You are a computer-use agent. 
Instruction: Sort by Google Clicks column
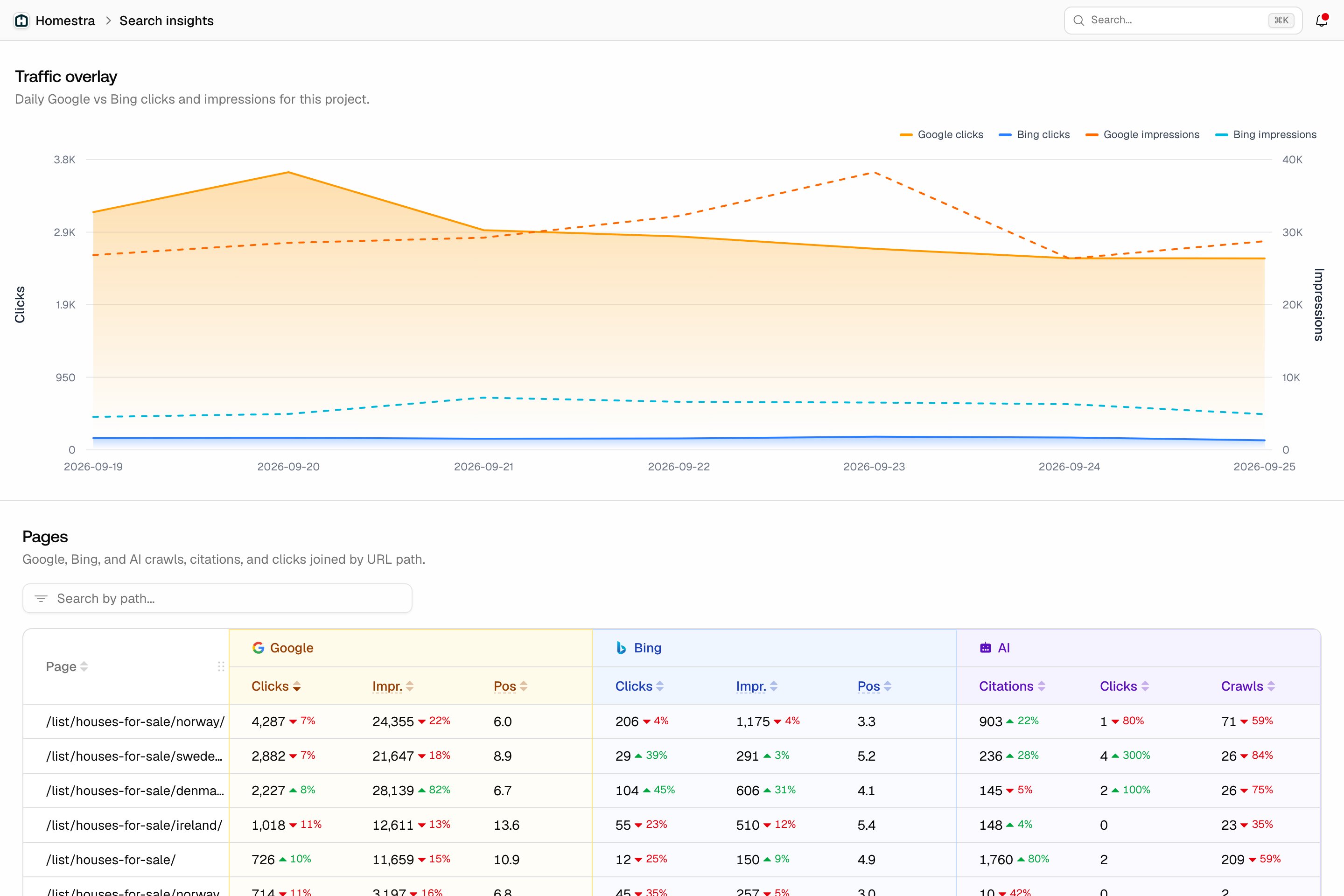(x=276, y=686)
